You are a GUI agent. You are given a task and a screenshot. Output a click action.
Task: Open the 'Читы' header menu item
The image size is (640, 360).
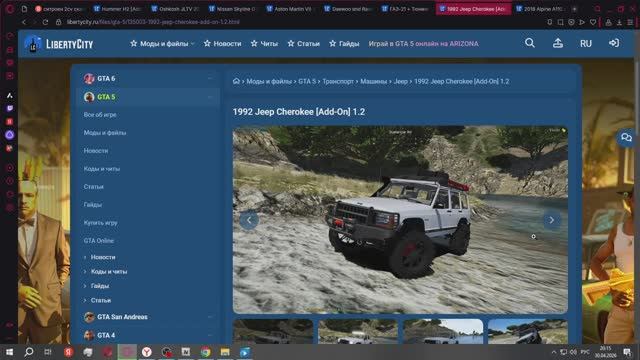(x=264, y=43)
